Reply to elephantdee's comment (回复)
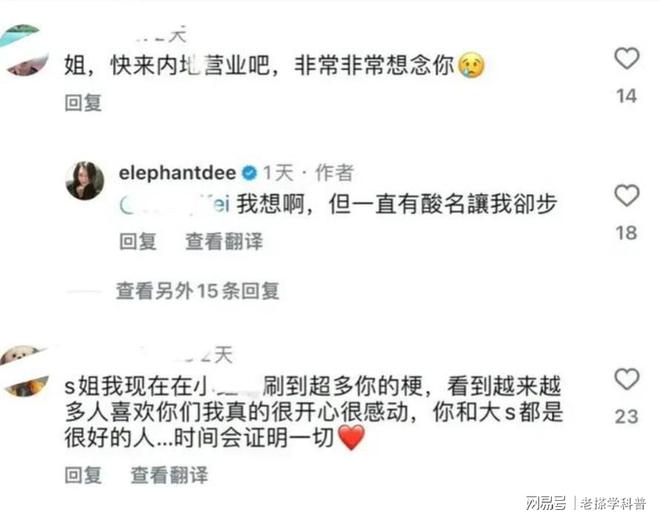The image size is (660, 518). tap(138, 241)
